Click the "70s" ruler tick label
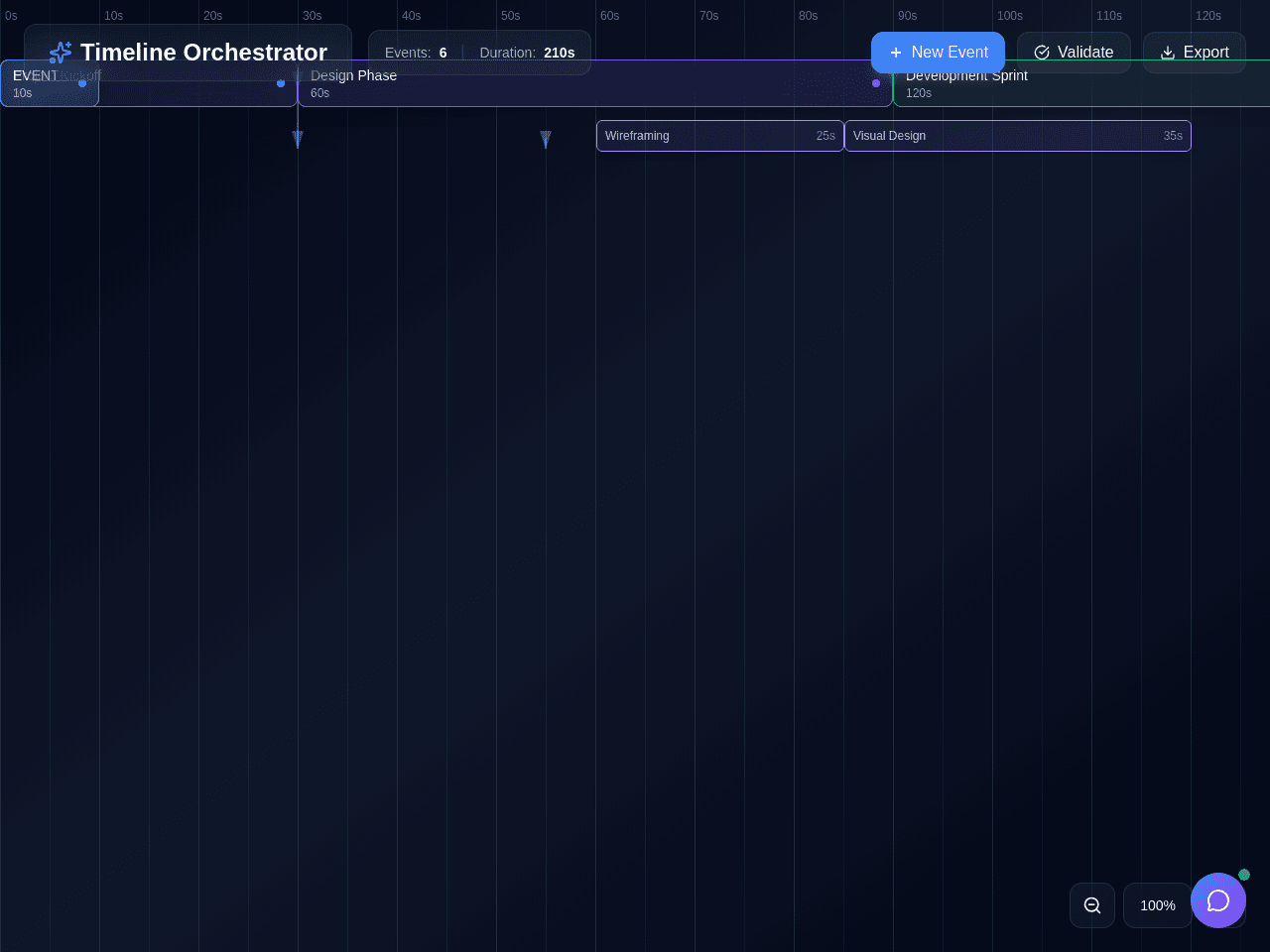1270x952 pixels. (709, 16)
